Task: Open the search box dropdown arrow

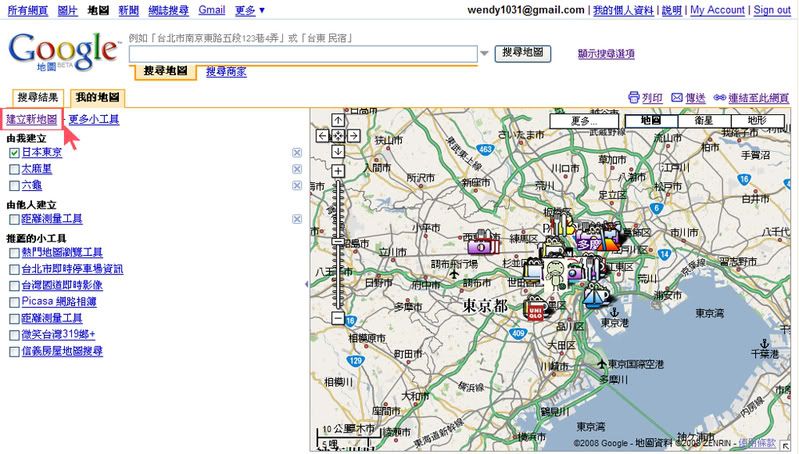Action: point(485,53)
